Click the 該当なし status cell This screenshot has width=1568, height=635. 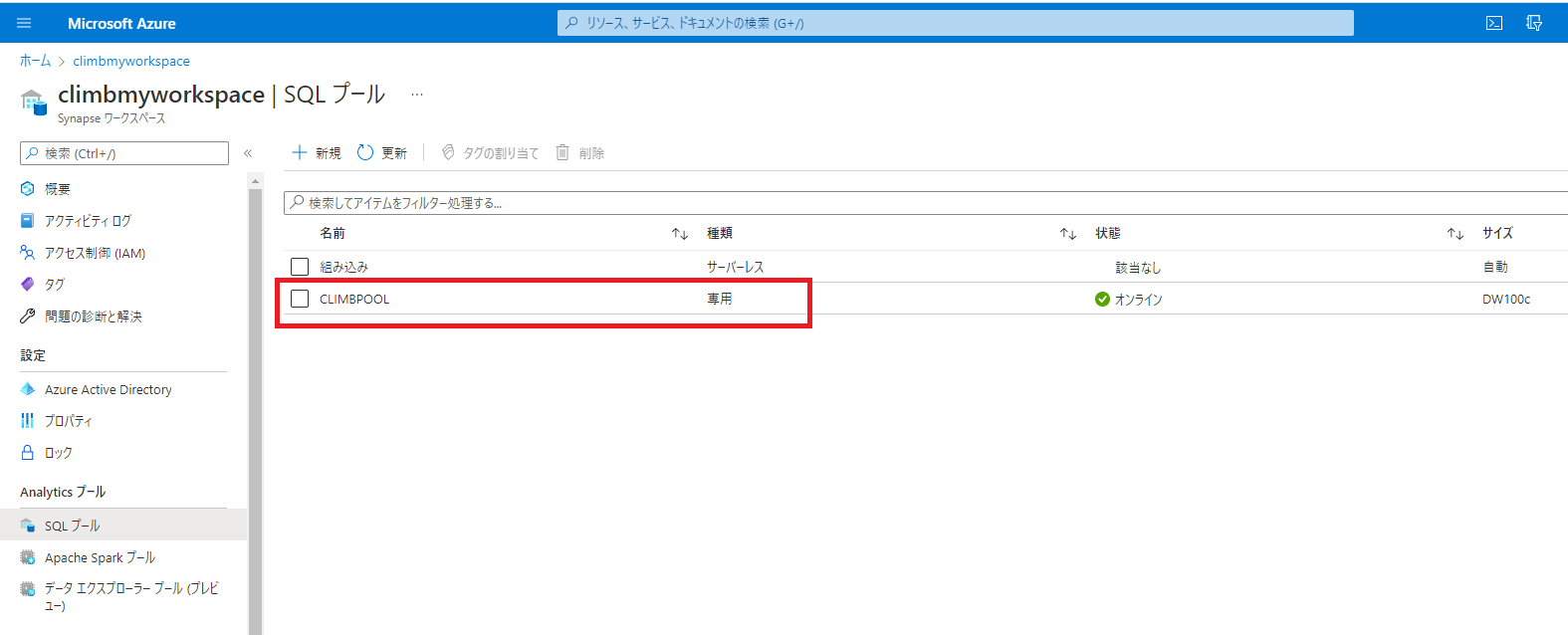(1138, 267)
